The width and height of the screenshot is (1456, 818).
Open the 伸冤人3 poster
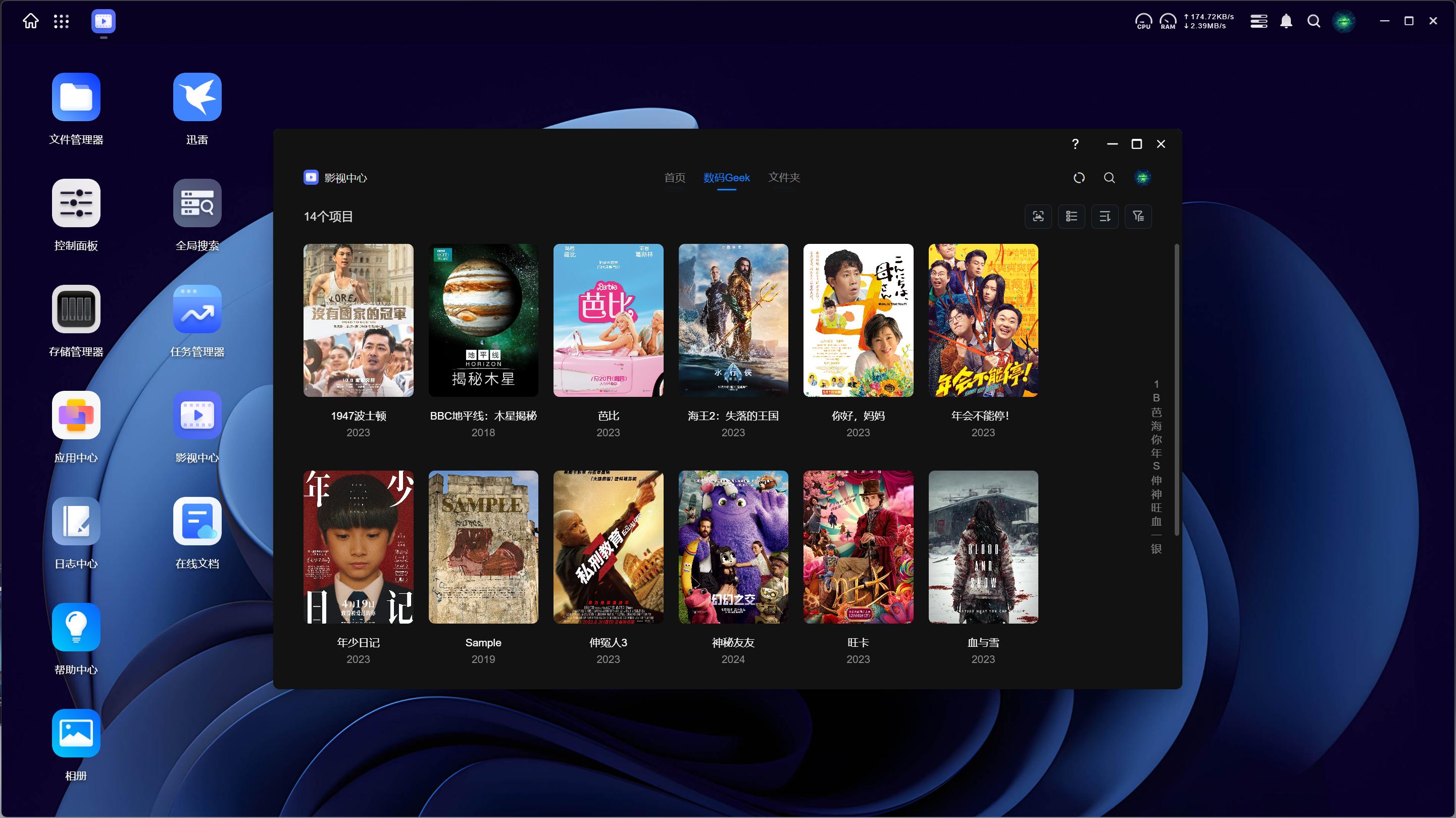(x=608, y=547)
